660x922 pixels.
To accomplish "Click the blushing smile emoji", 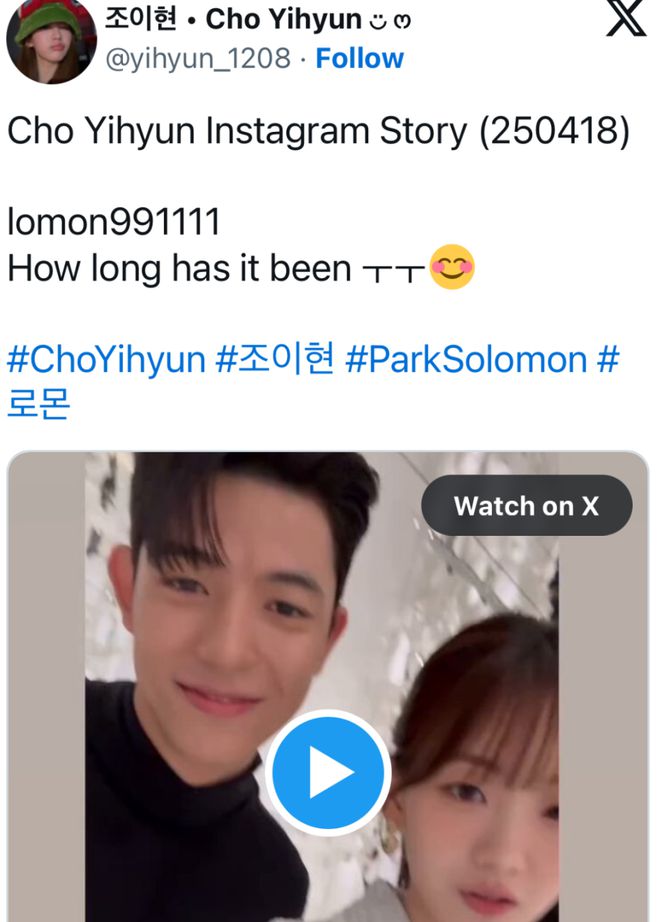I will (452, 267).
